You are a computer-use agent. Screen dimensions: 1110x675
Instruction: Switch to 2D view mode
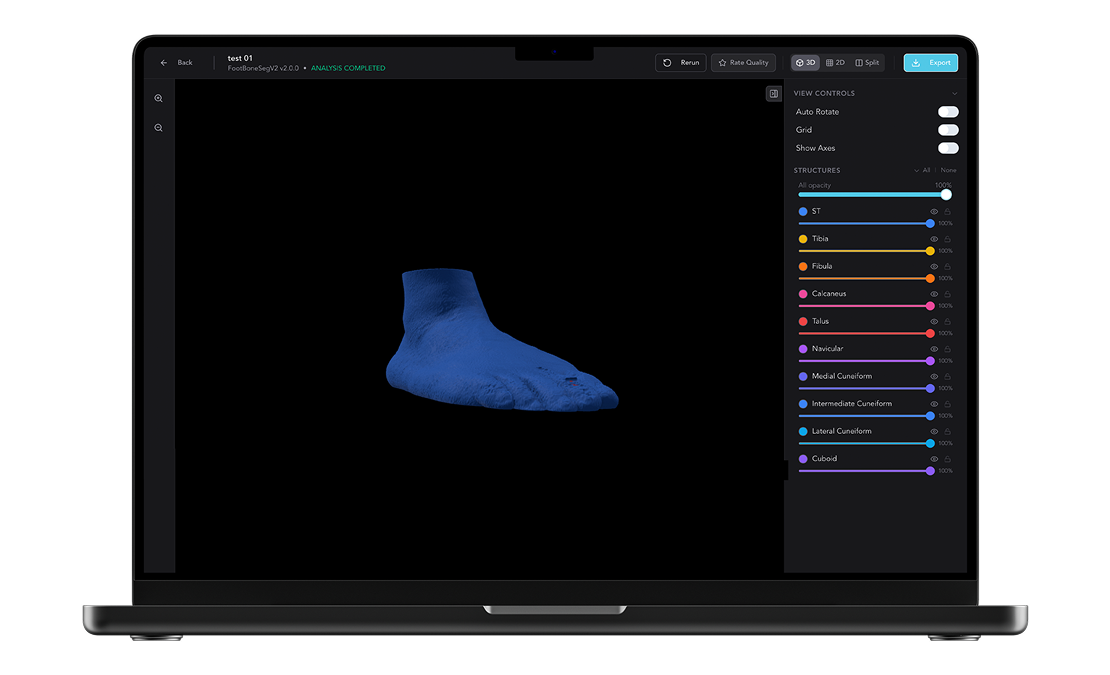click(x=835, y=62)
